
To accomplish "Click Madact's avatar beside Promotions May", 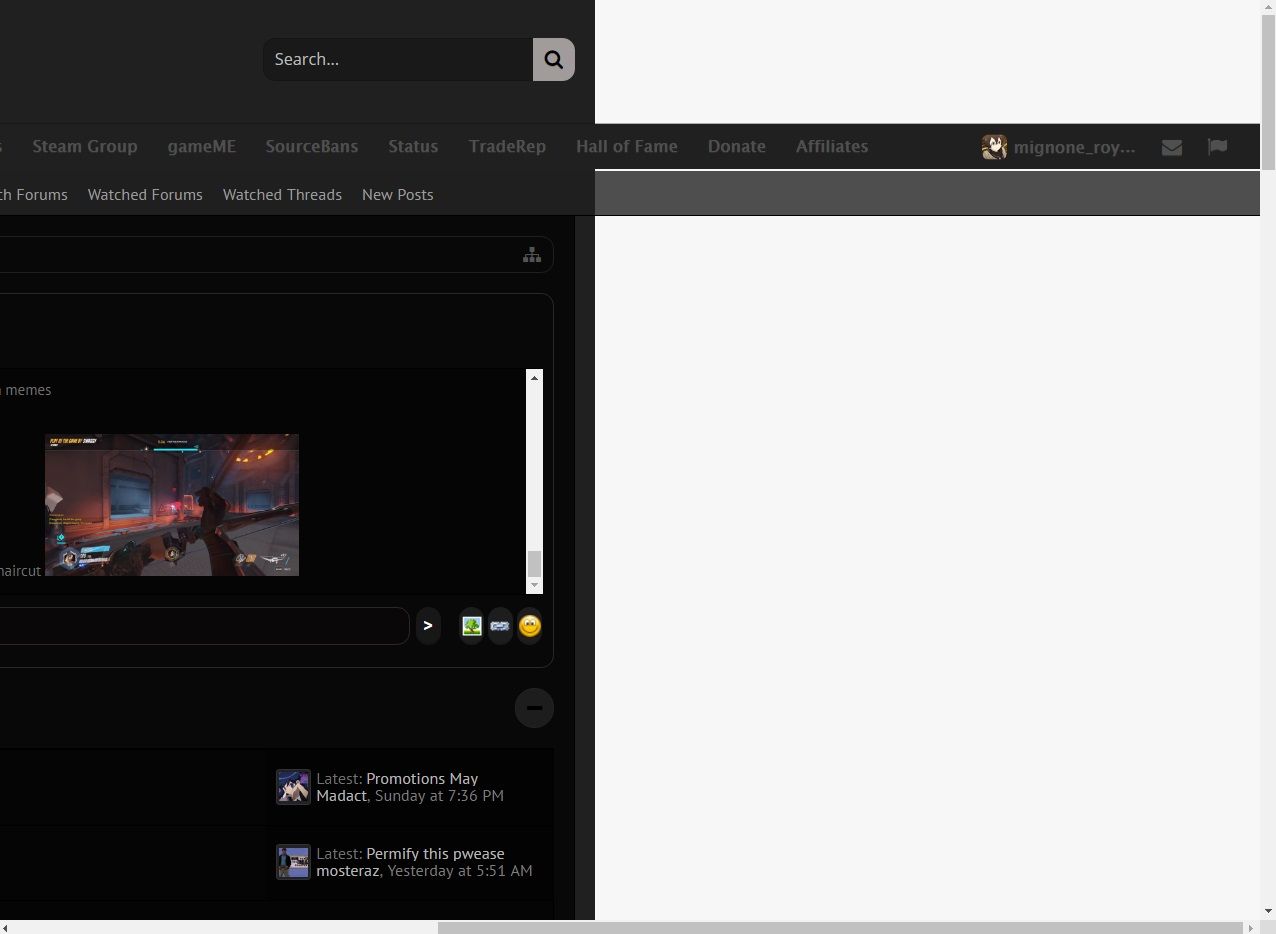I will [293, 787].
